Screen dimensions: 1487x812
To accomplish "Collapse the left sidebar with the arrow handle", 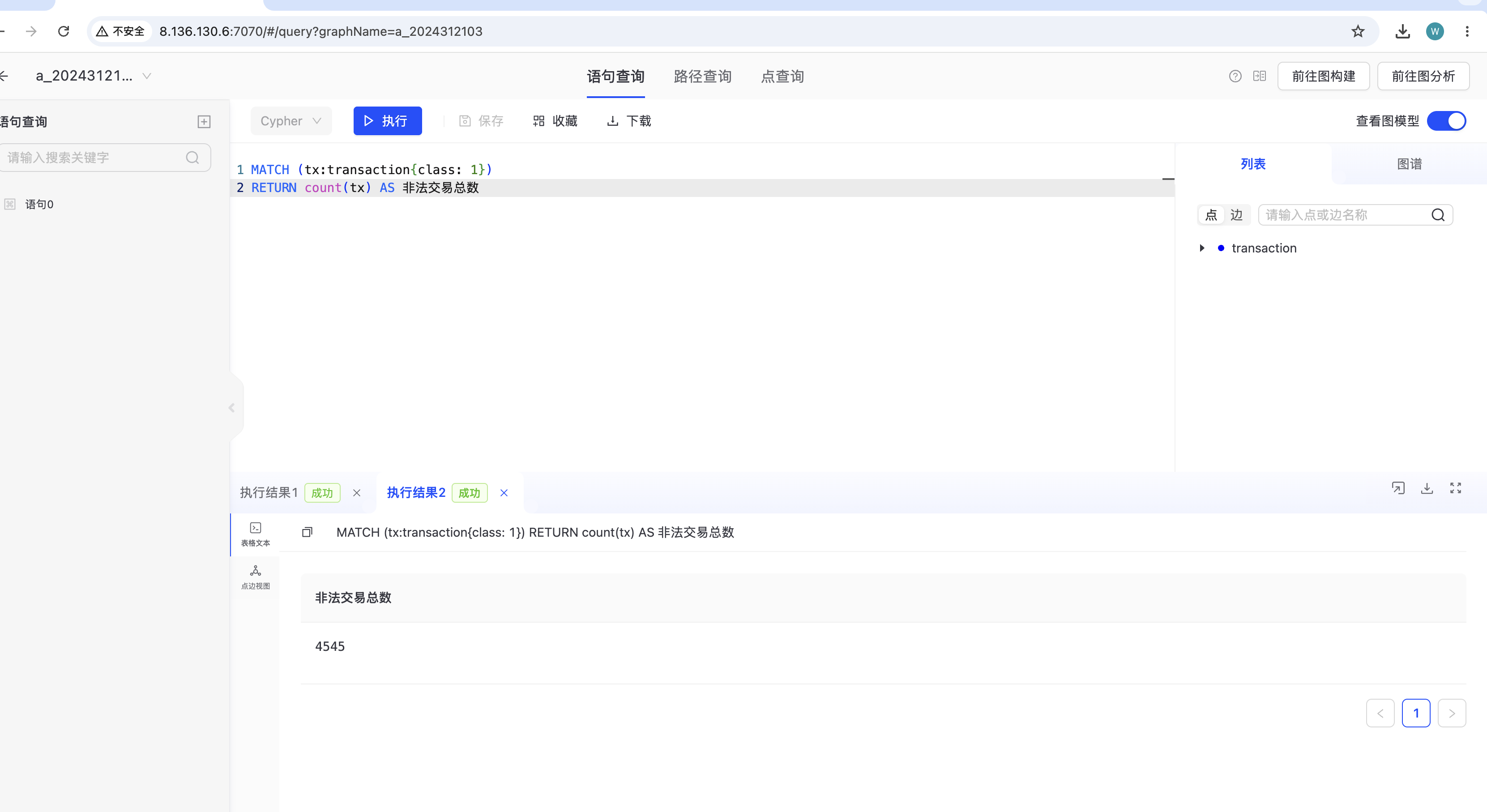I will (232, 408).
